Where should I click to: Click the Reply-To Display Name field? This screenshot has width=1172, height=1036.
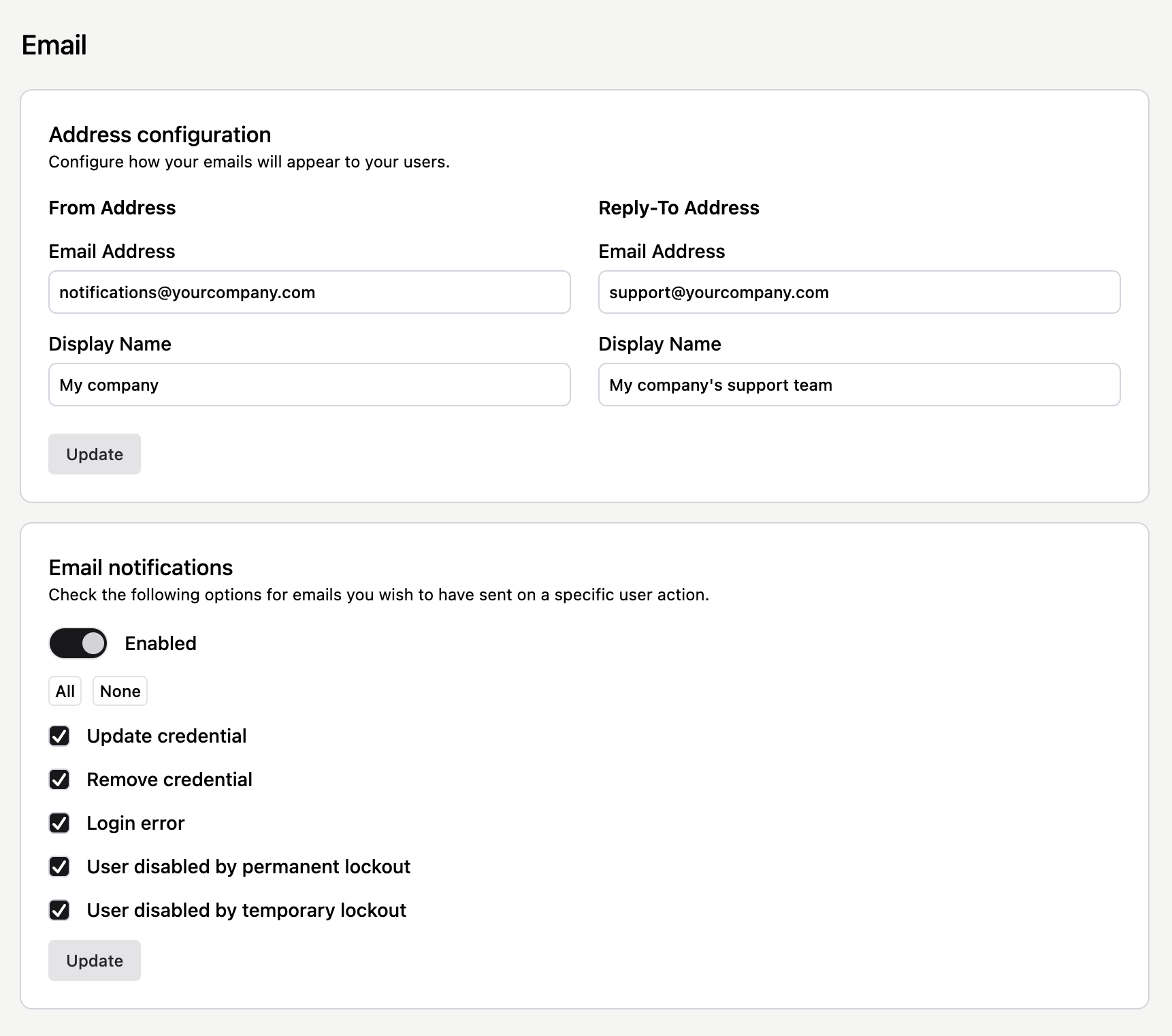point(858,385)
